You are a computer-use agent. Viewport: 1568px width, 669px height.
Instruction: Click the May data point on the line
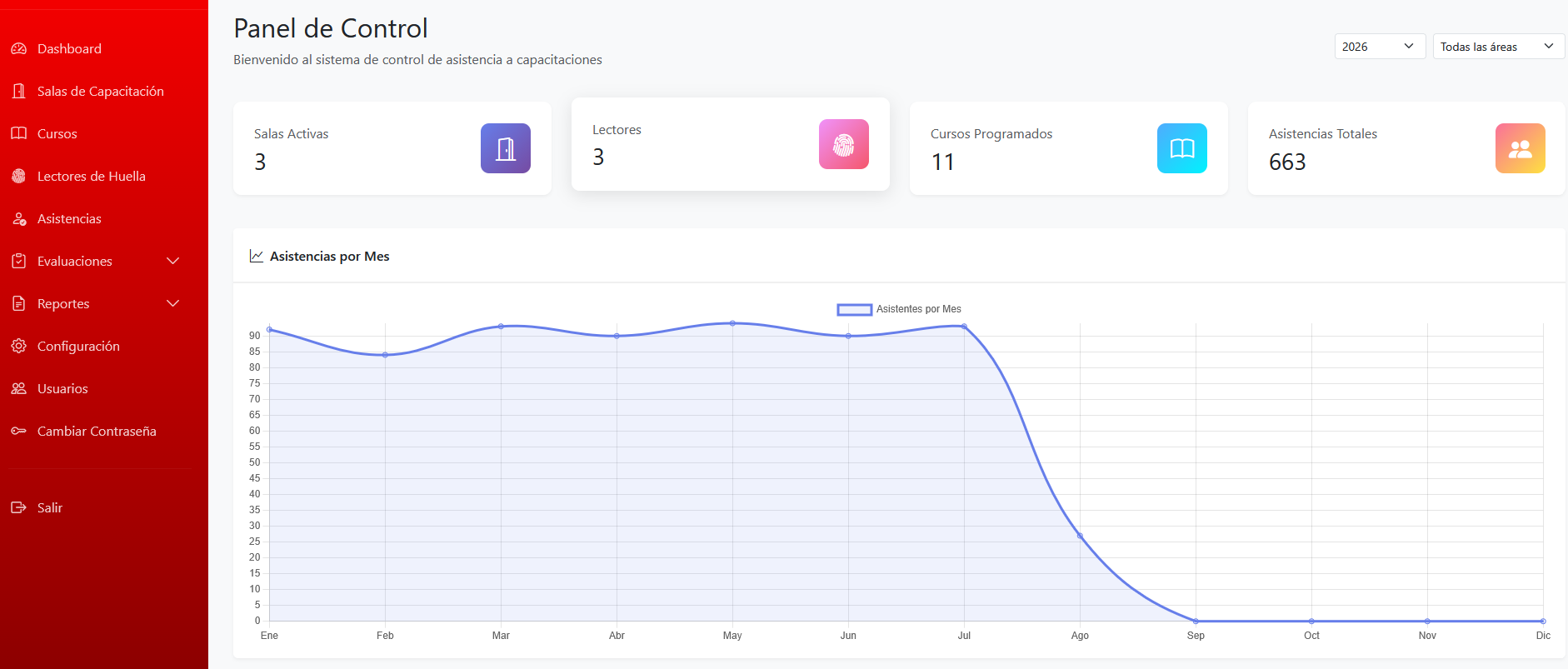coord(732,323)
